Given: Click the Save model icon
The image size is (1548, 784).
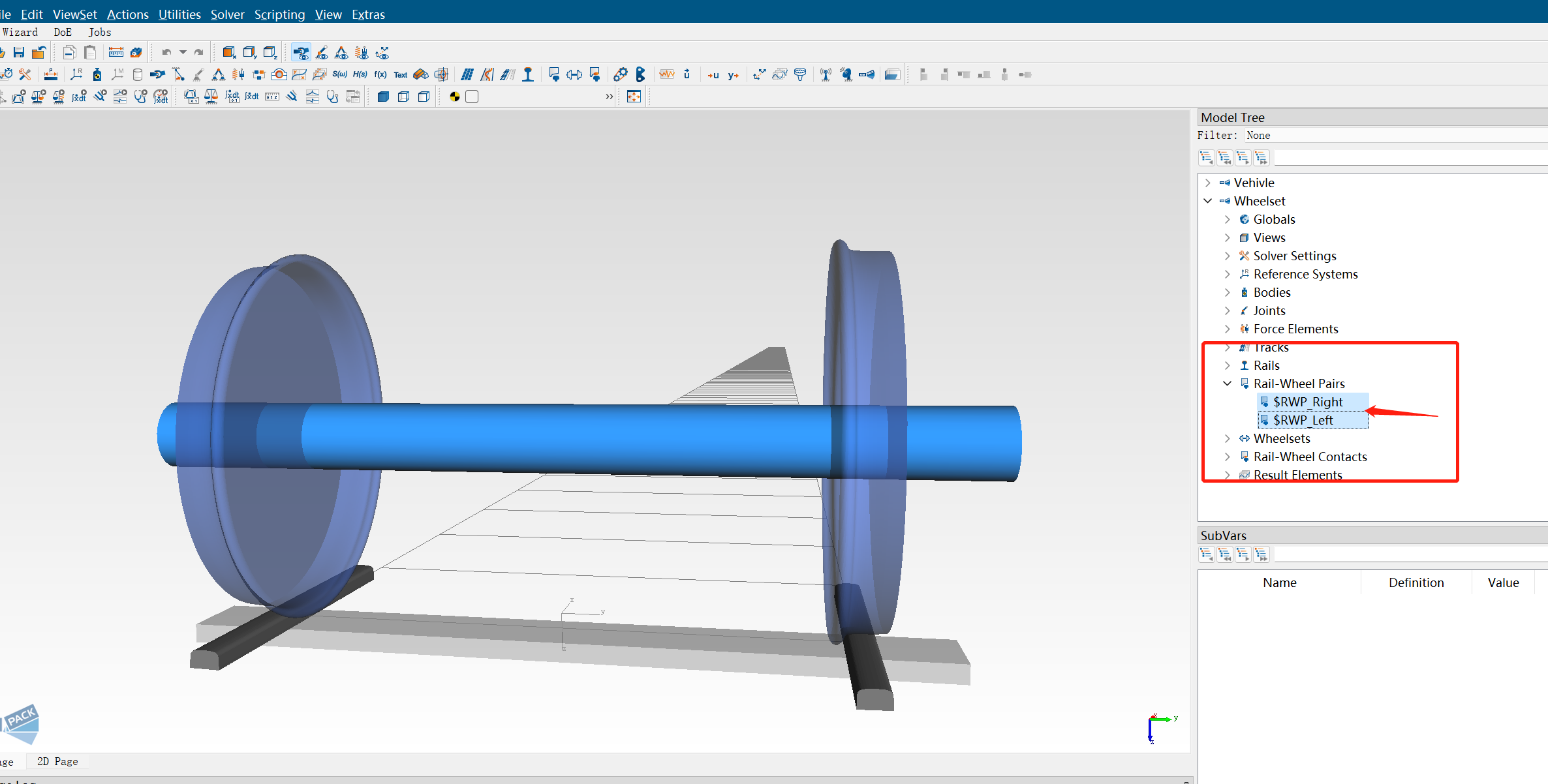Looking at the screenshot, I should pyautogui.click(x=19, y=52).
